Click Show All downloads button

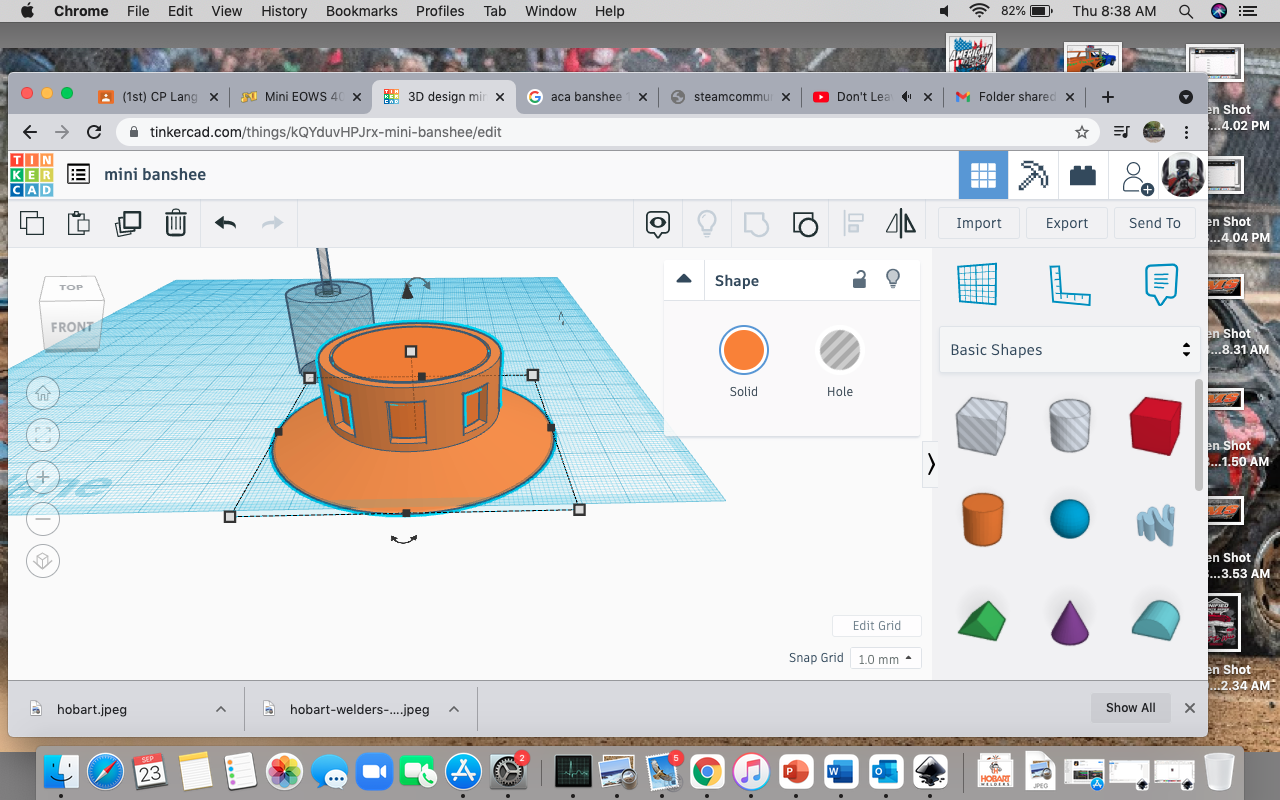(1130, 708)
